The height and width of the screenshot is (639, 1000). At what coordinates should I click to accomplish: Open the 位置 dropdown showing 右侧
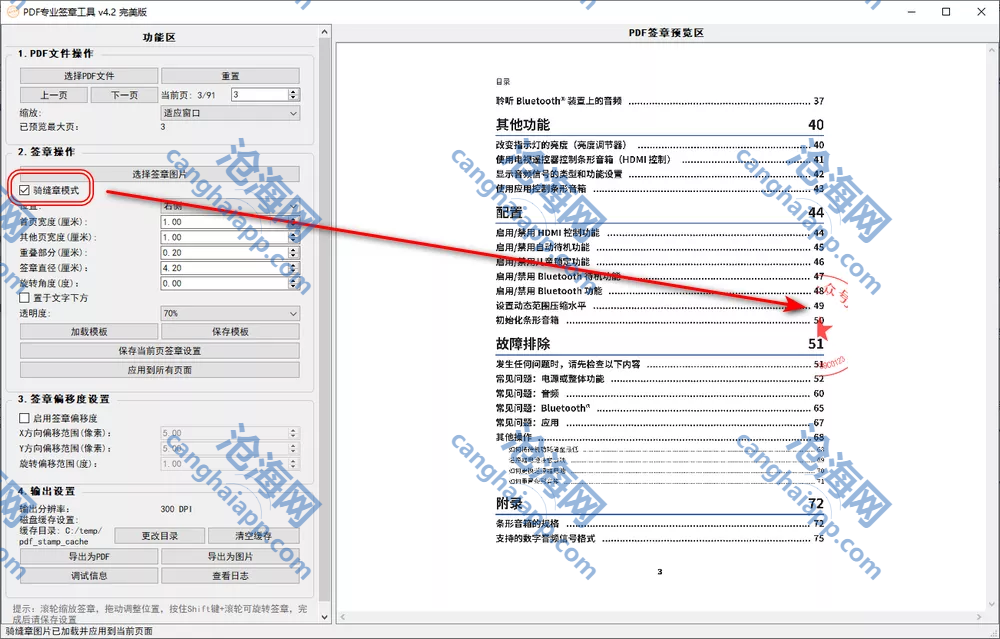(229, 206)
